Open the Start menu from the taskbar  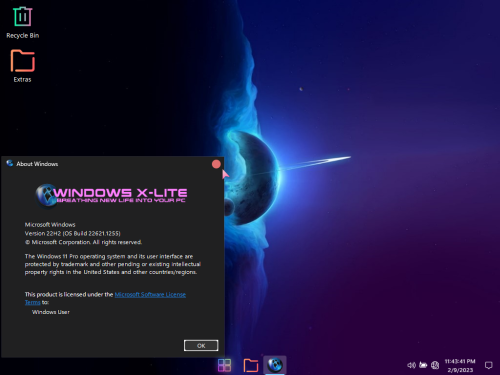tap(224, 365)
